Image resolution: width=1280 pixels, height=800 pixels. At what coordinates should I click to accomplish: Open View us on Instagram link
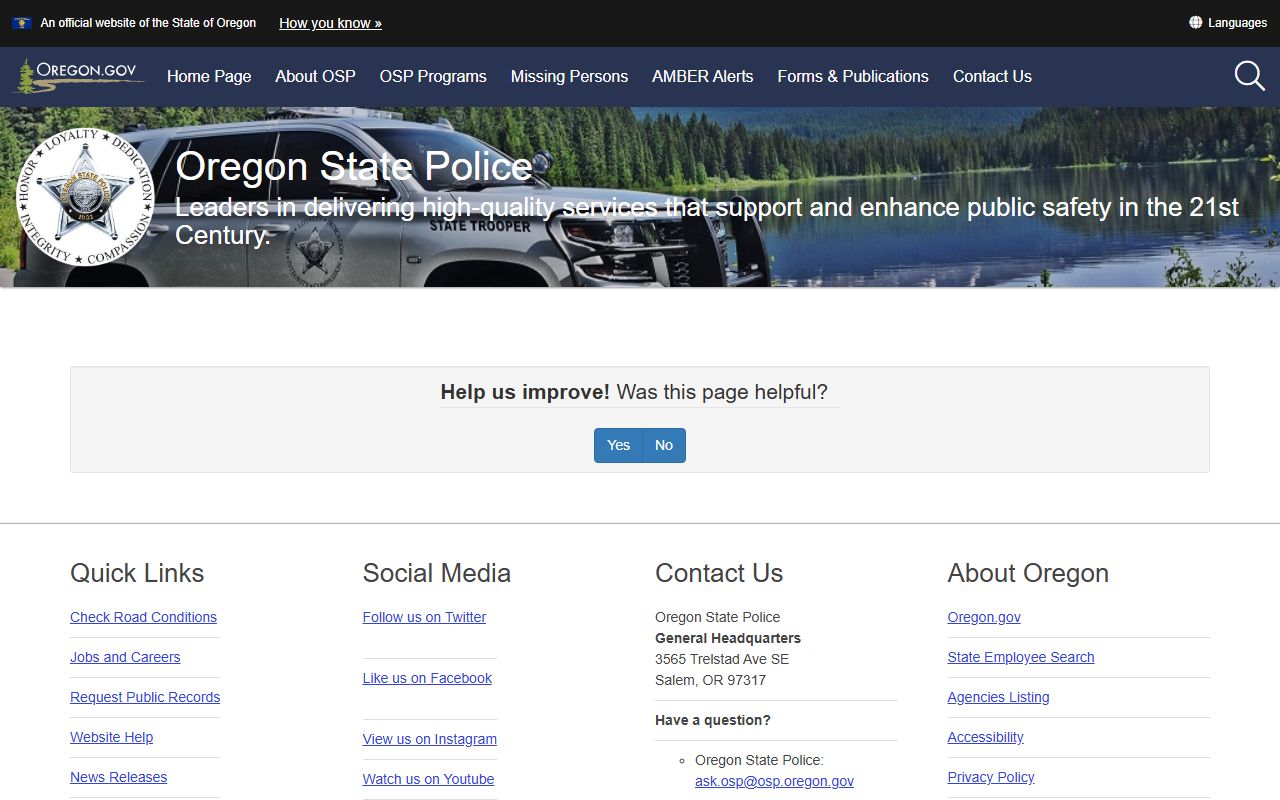click(x=430, y=739)
